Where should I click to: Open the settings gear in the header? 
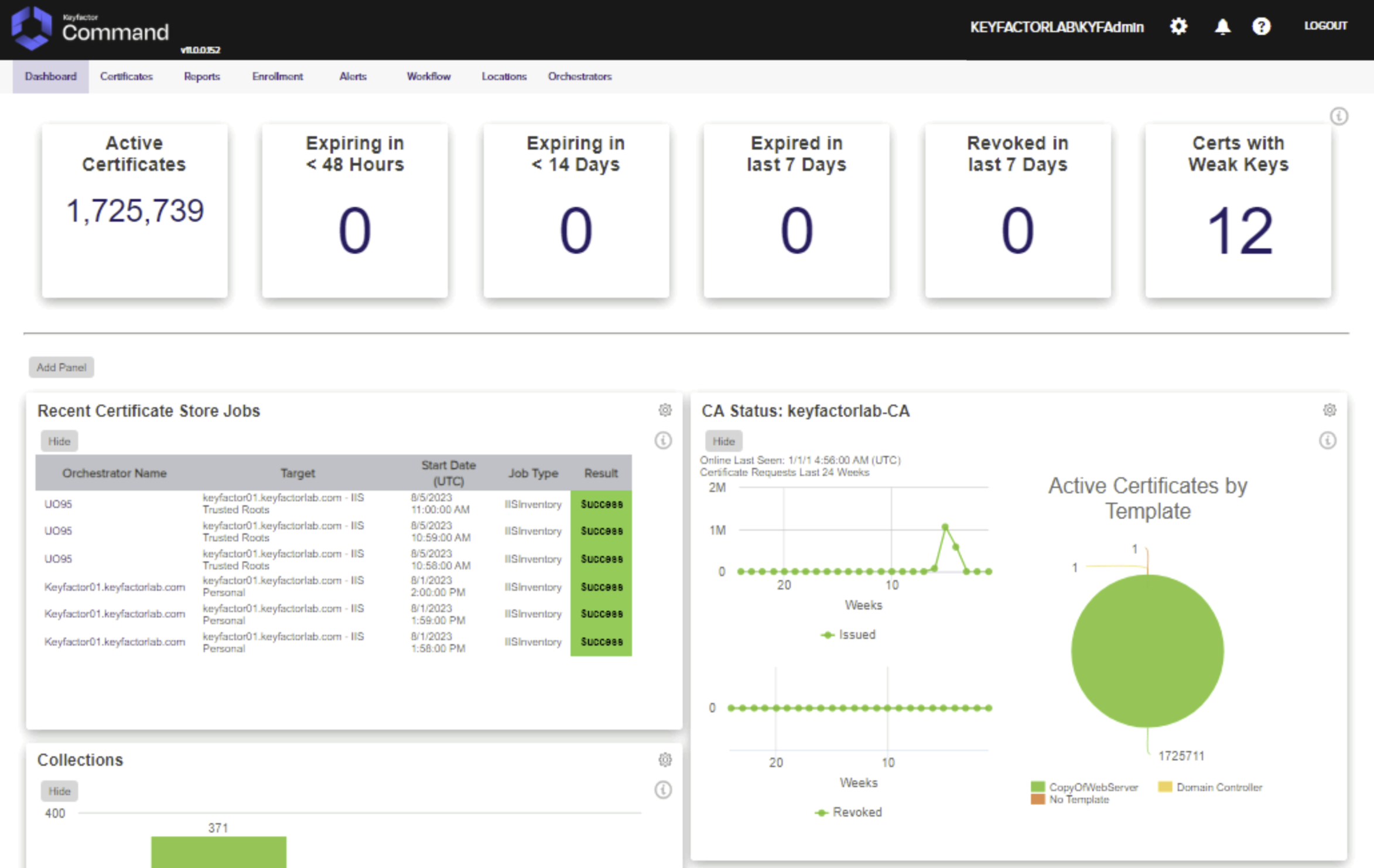(1178, 26)
